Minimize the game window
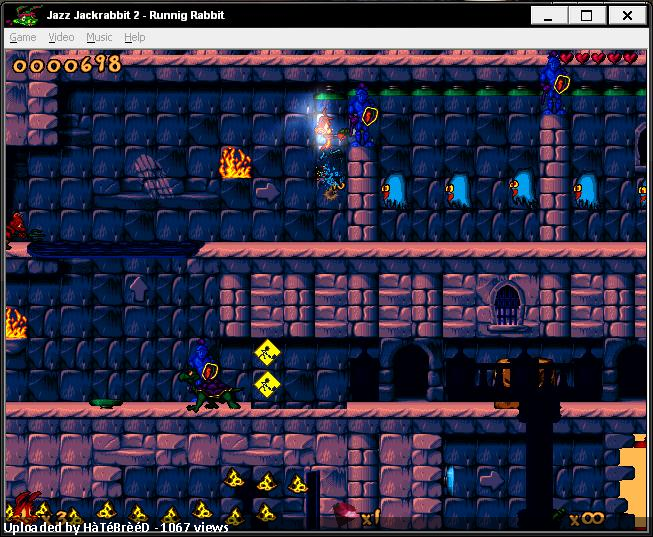This screenshot has width=653, height=537. [x=547, y=15]
